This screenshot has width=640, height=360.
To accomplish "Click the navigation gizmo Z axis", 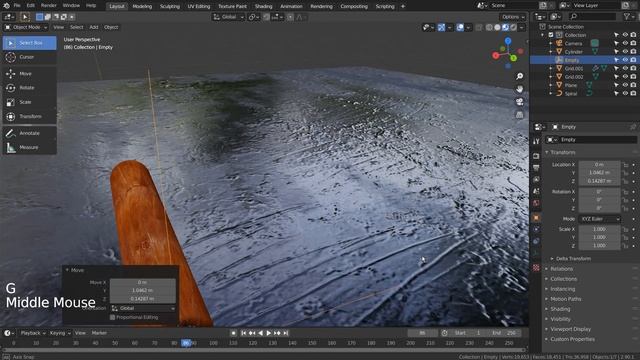I will [x=508, y=41].
